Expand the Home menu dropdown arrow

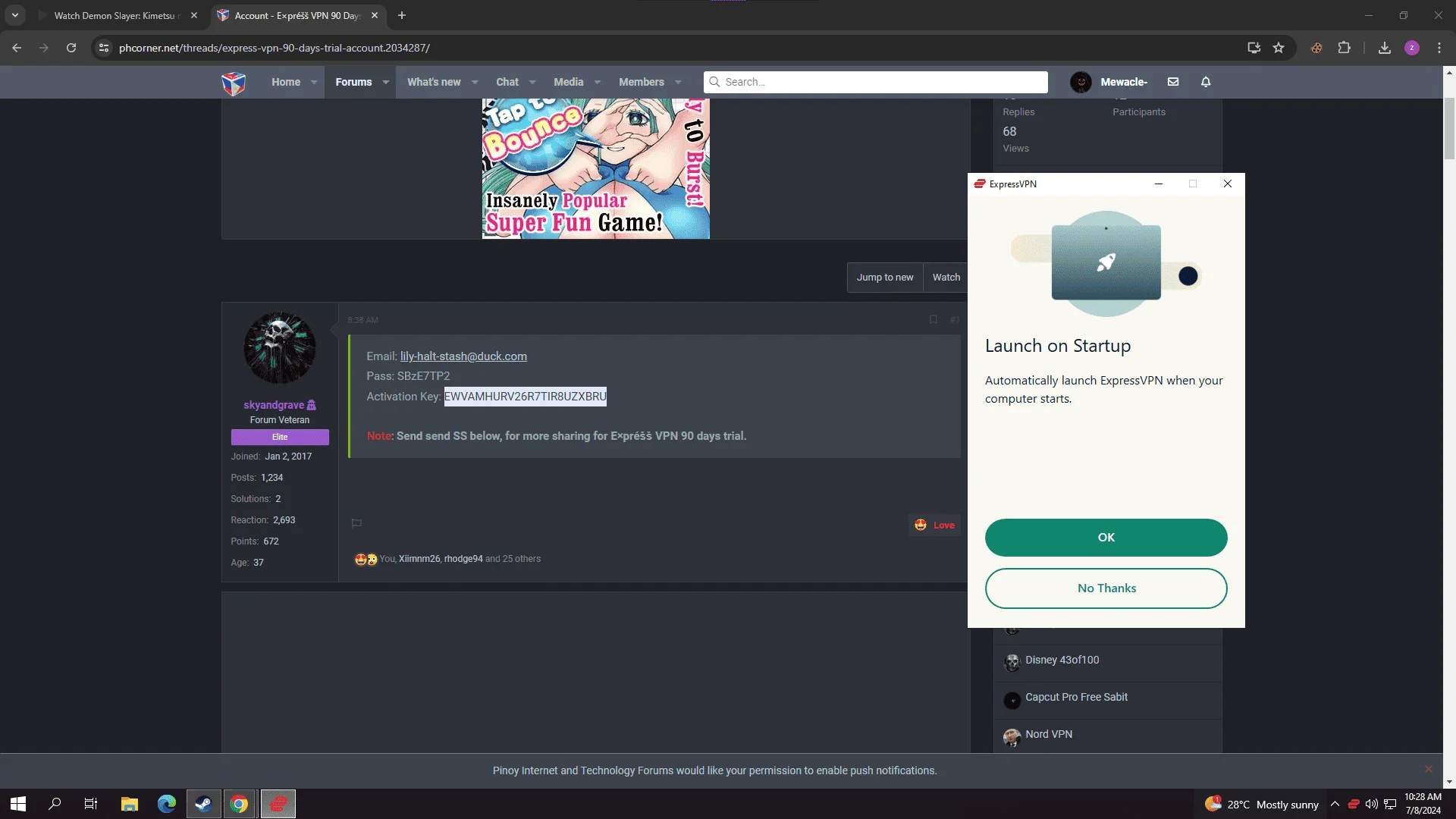(314, 82)
